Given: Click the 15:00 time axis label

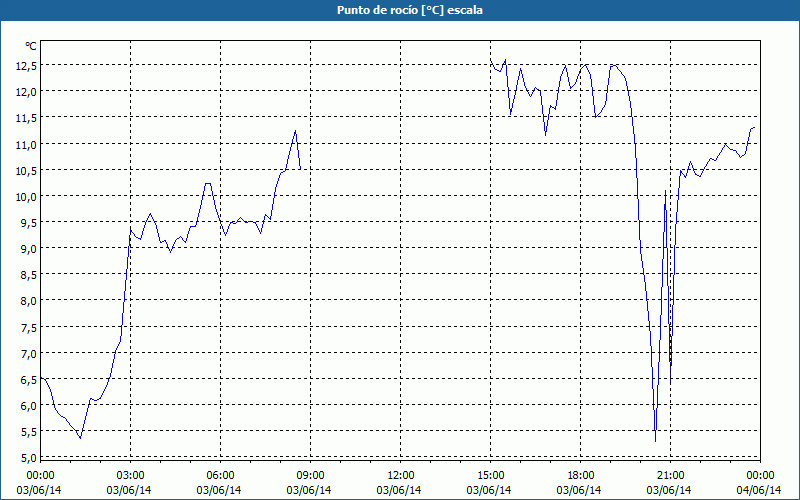Looking at the screenshot, I should [490, 476].
